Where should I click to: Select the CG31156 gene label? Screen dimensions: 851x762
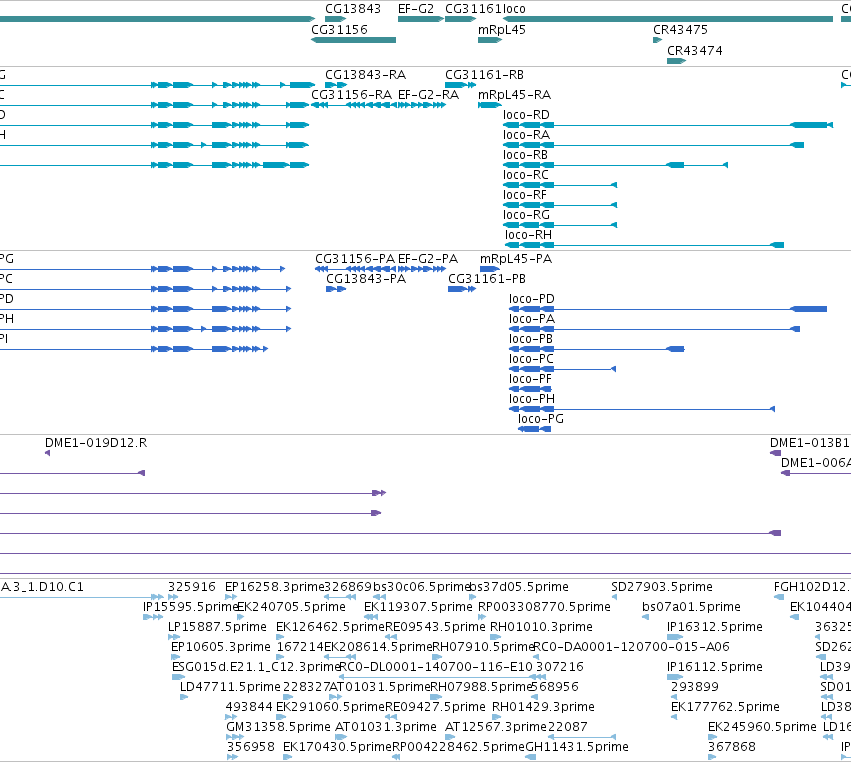339,29
